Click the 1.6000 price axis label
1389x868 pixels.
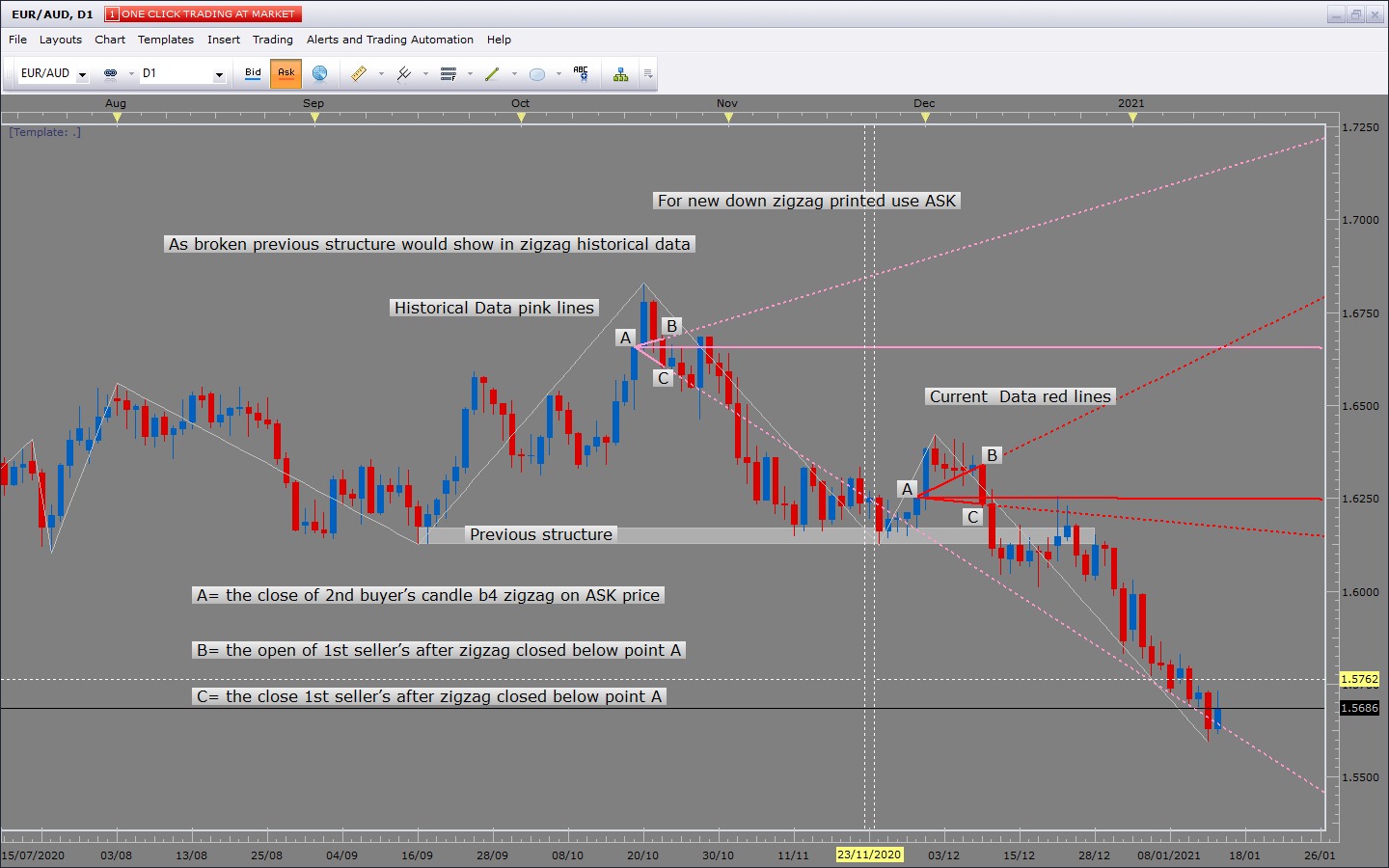1360,592
